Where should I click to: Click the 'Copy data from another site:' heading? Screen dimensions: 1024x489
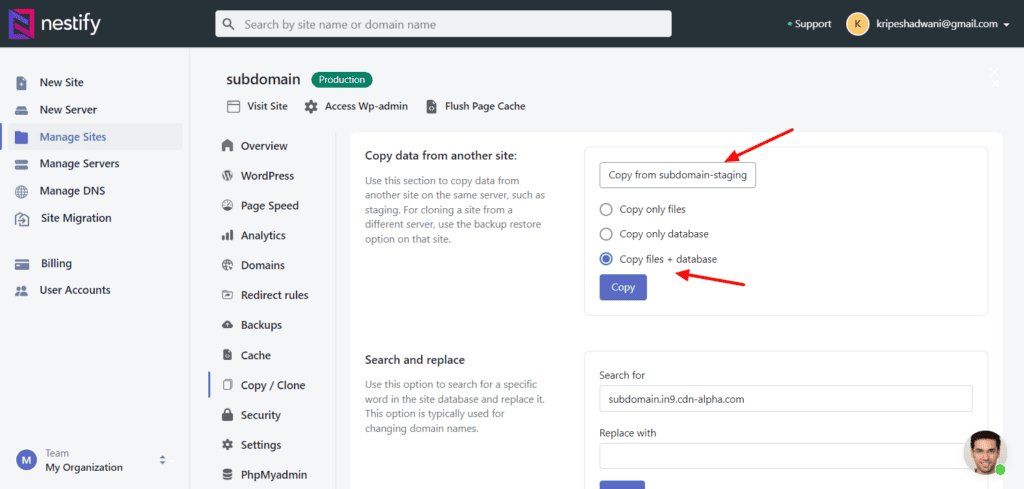coord(441,156)
